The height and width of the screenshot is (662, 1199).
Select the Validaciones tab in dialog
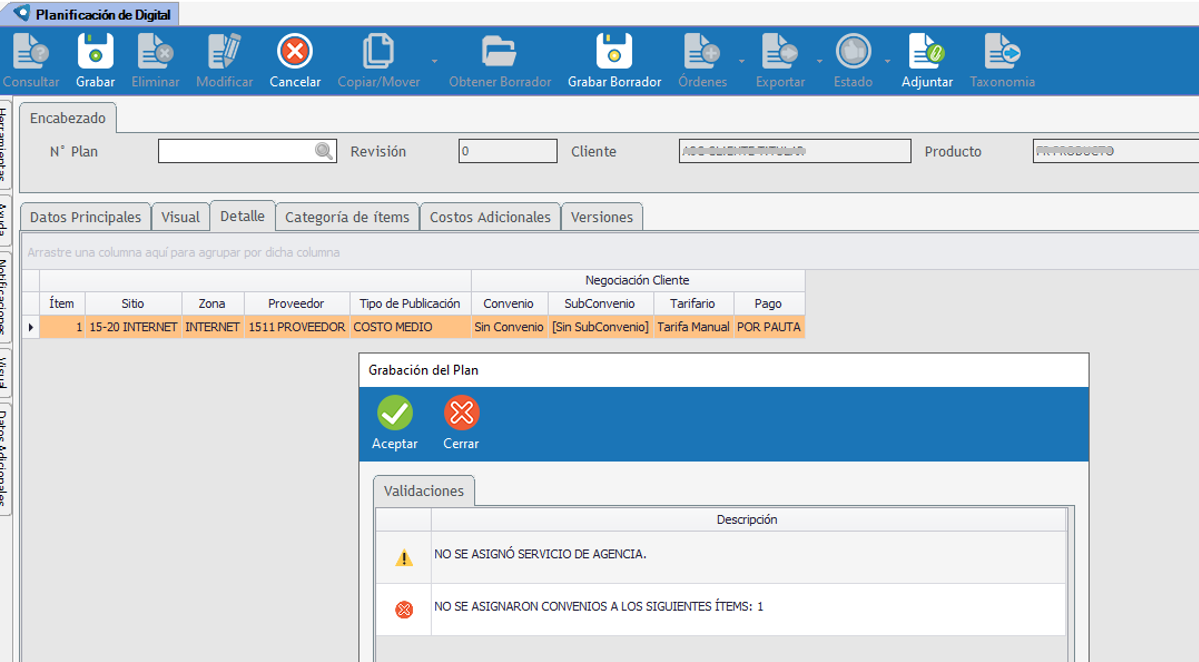point(424,491)
